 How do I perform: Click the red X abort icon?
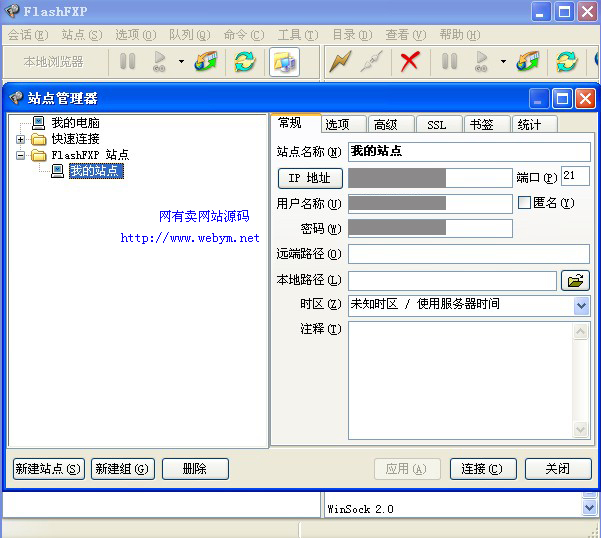(x=410, y=61)
